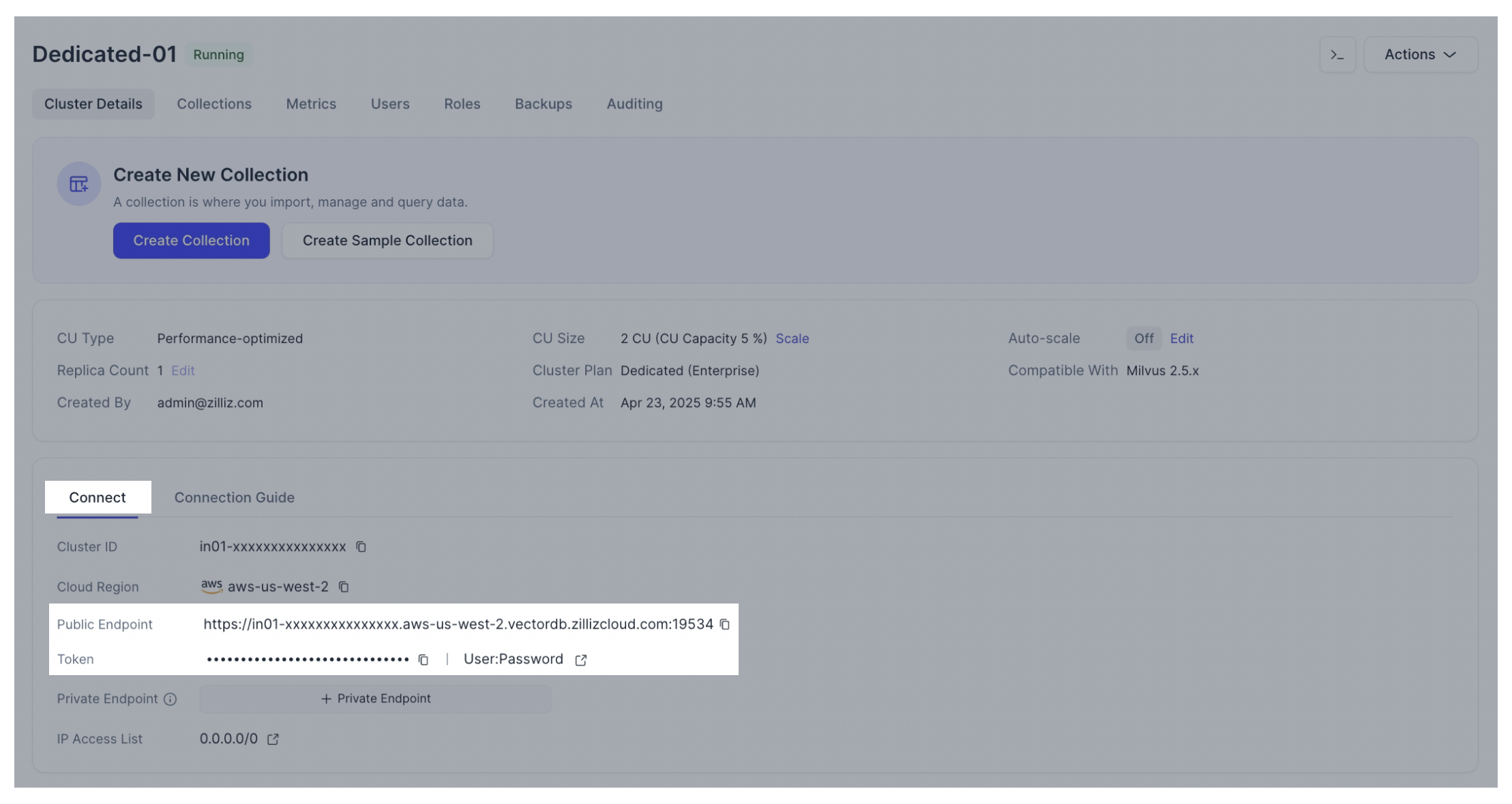Screen dimensions: 1512x804
Task: Open the Metrics tab
Action: tap(311, 104)
